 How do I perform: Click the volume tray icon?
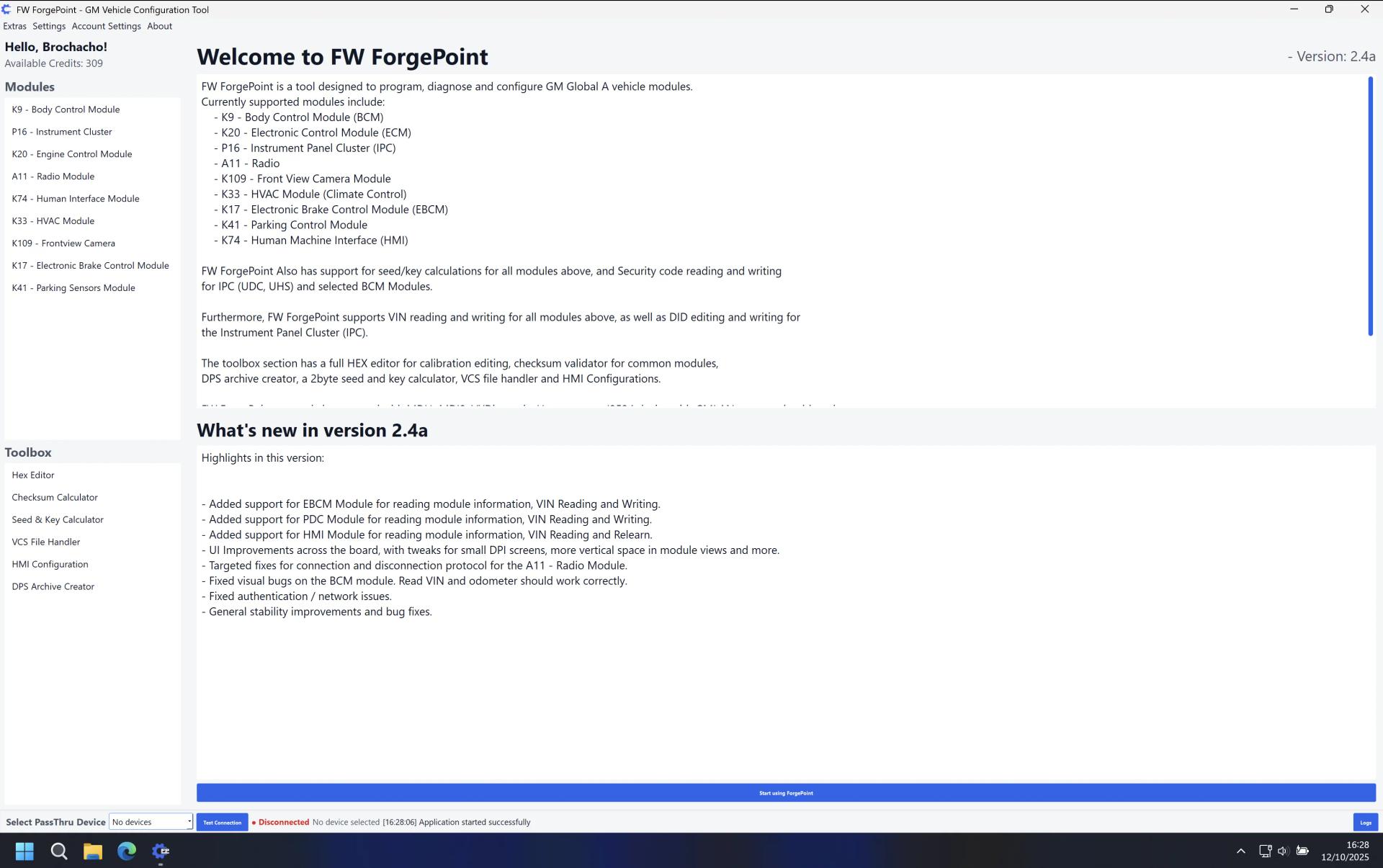[1283, 851]
